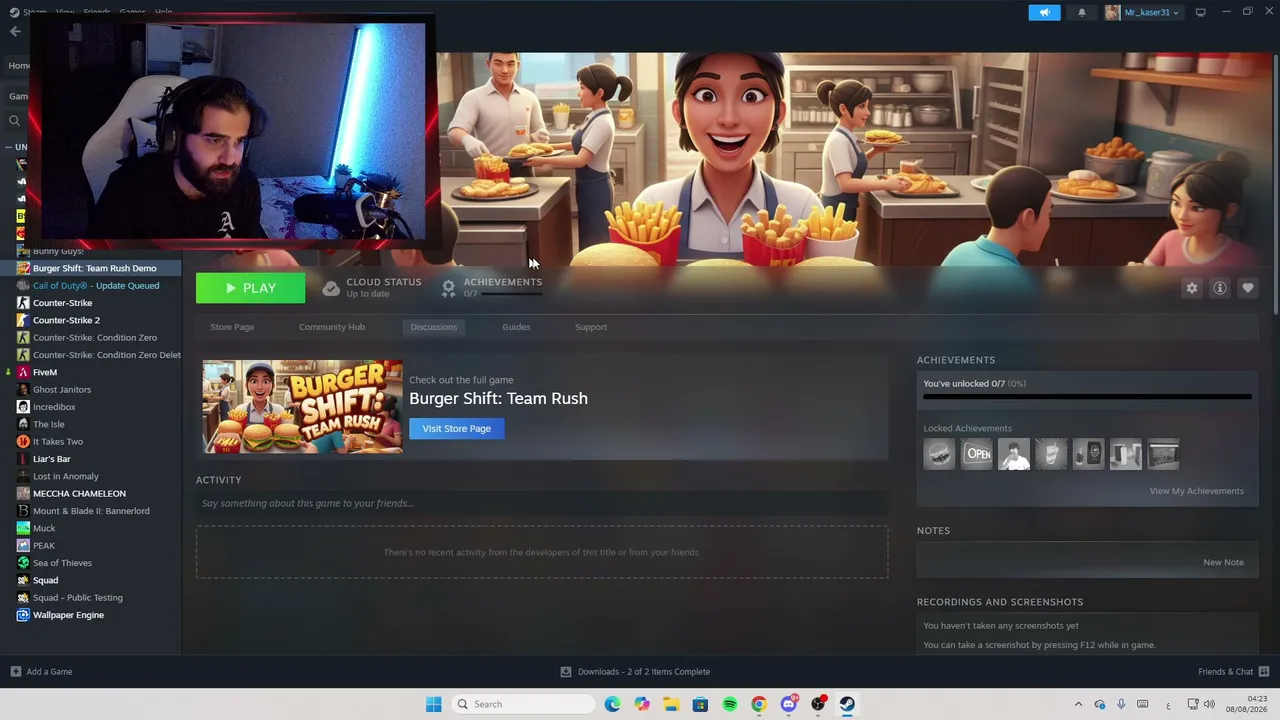Click the Add a Game link
Viewport: 1280px width, 720px height.
50,671
